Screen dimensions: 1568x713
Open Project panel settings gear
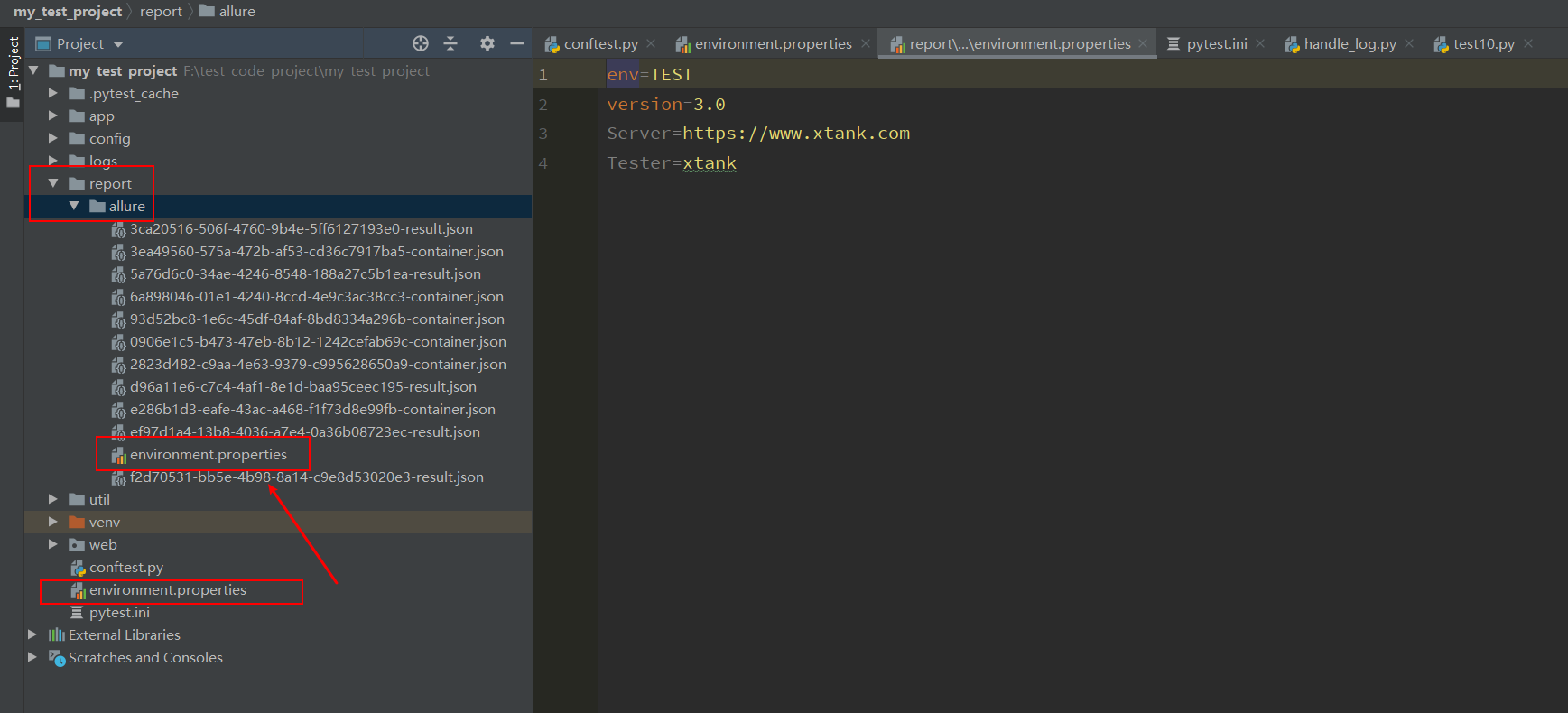coord(487,43)
